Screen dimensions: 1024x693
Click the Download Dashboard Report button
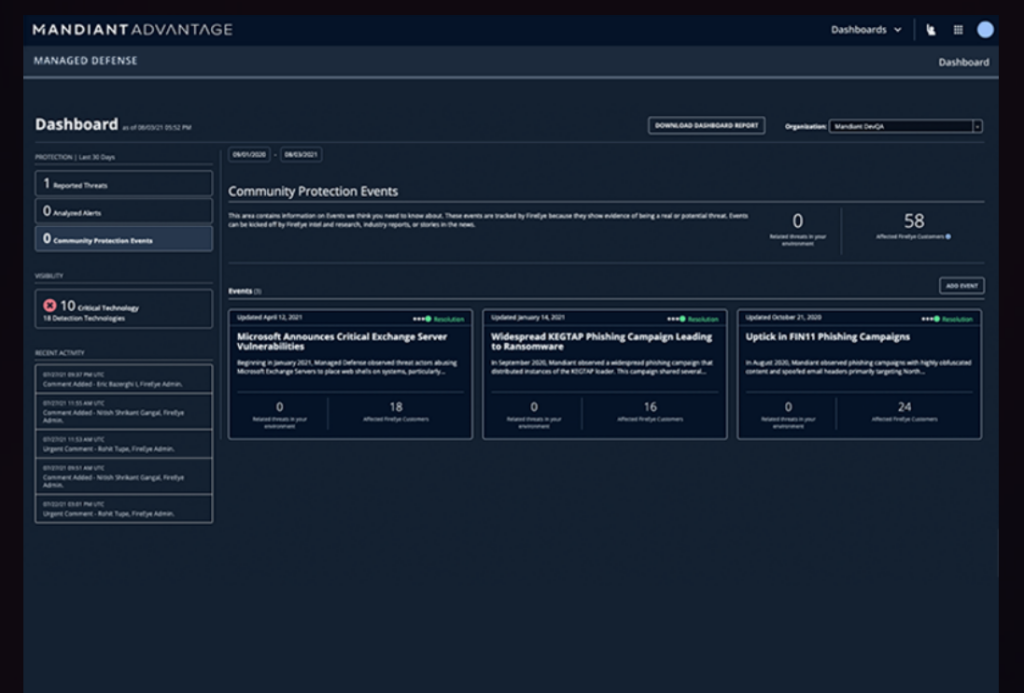coord(706,125)
